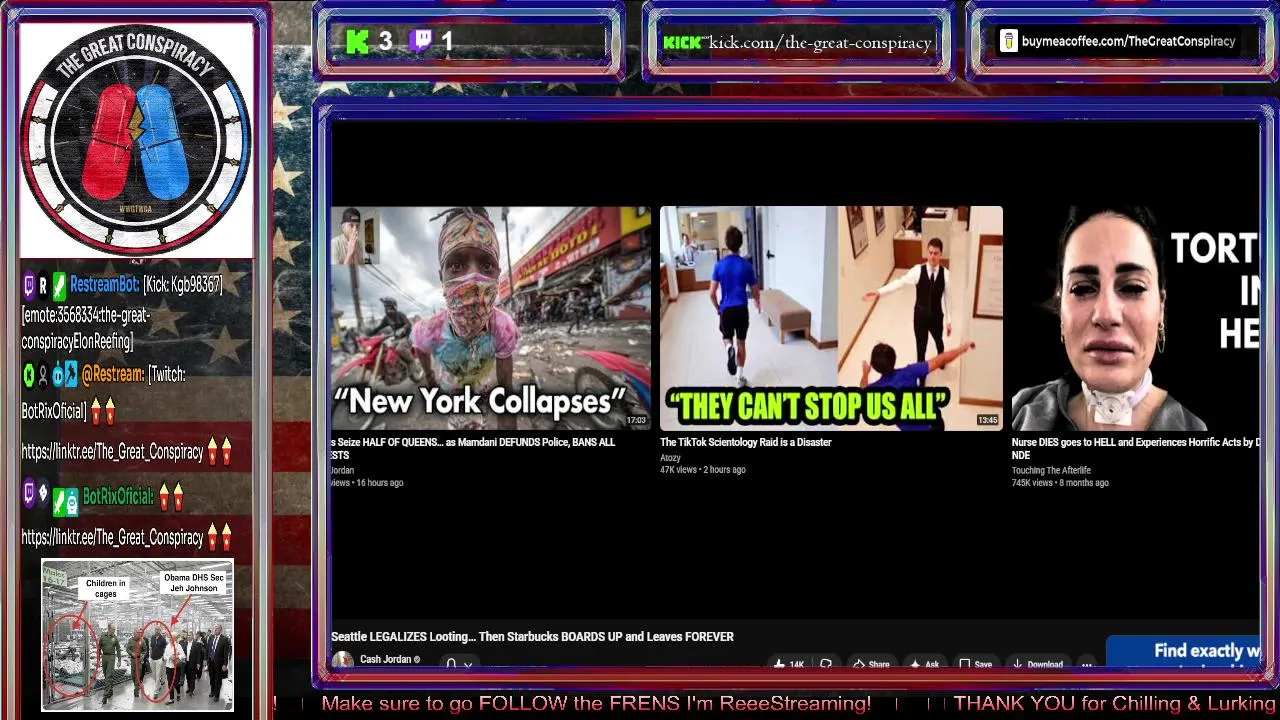Expand the notification bell dropdown chevron
Screen dimensions: 1280x720
coord(467,664)
